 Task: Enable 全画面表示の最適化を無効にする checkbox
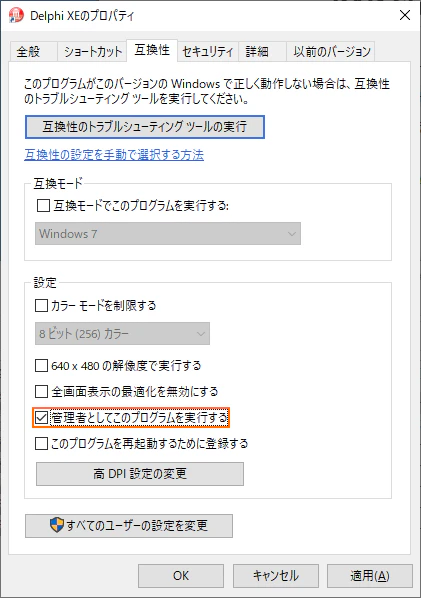click(x=41, y=391)
